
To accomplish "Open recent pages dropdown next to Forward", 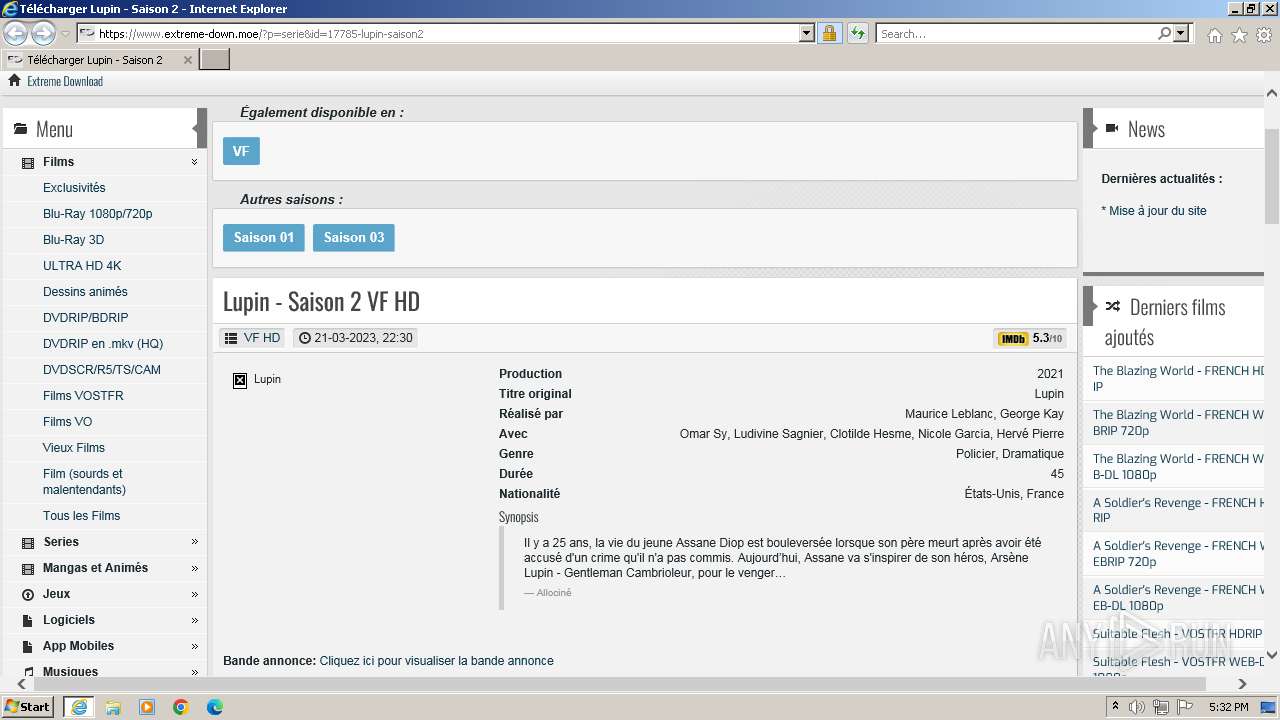I will tap(66, 34).
